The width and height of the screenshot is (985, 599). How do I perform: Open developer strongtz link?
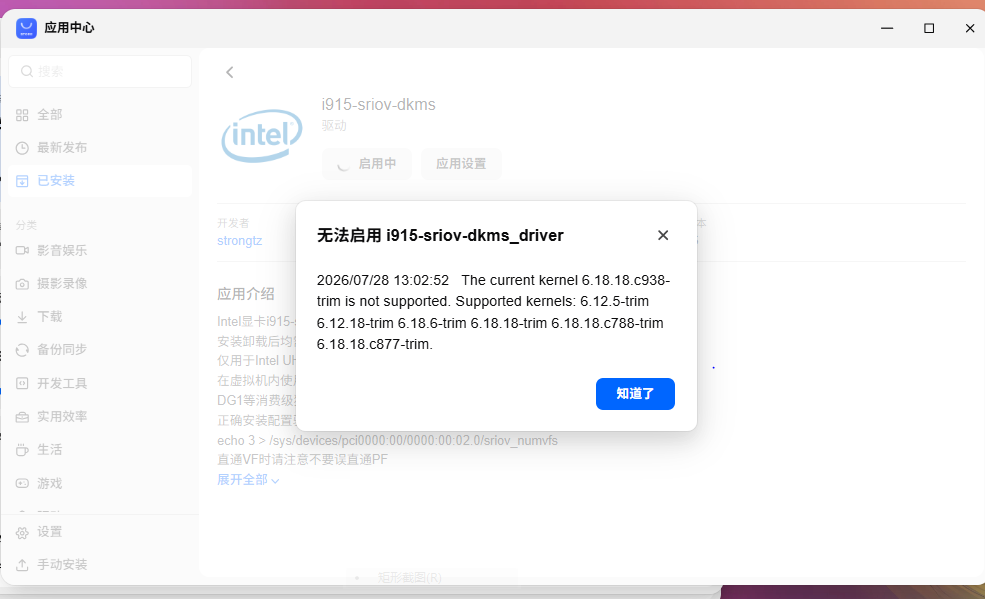pos(239,240)
